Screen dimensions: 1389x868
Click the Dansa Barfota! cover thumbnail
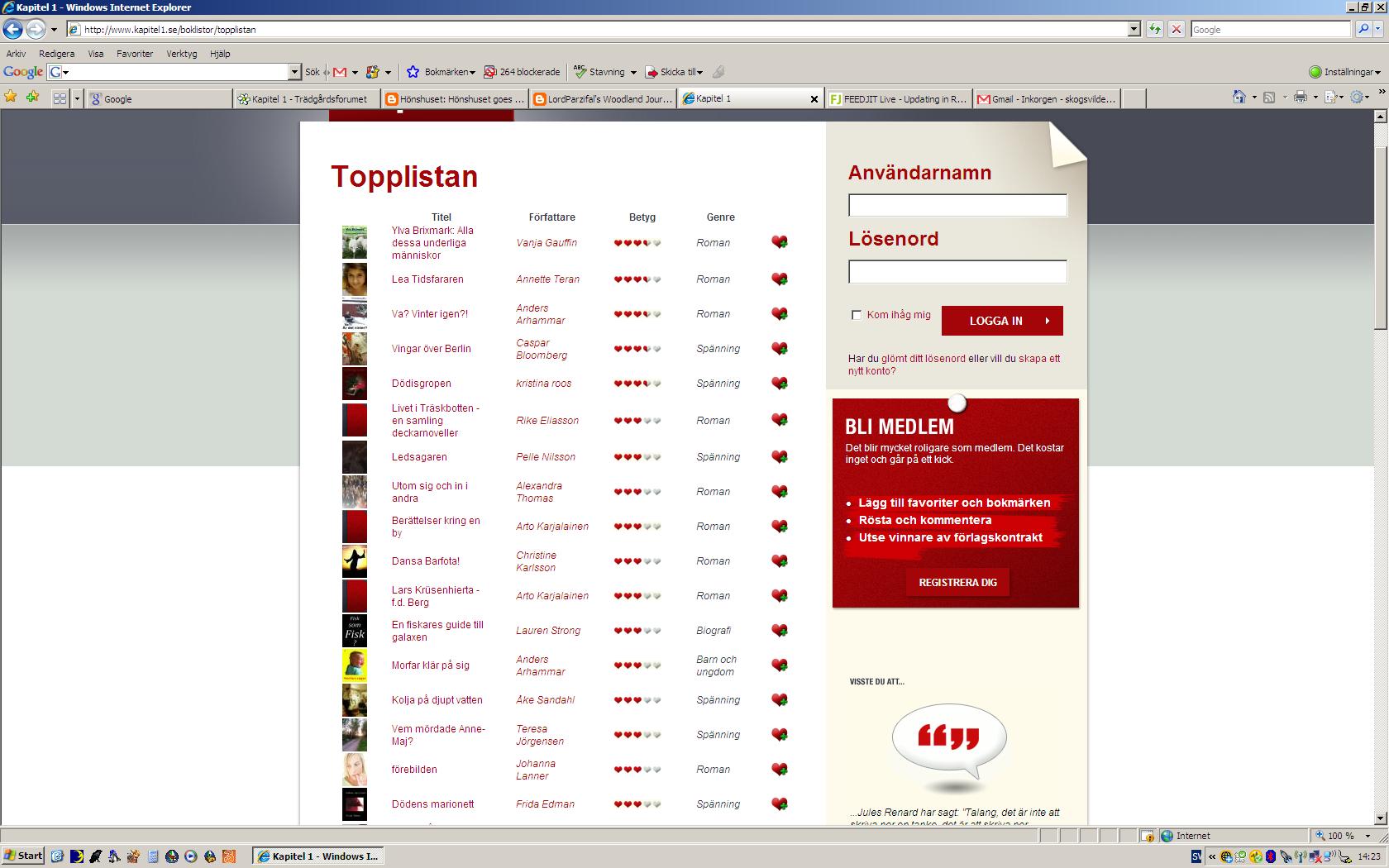355,561
